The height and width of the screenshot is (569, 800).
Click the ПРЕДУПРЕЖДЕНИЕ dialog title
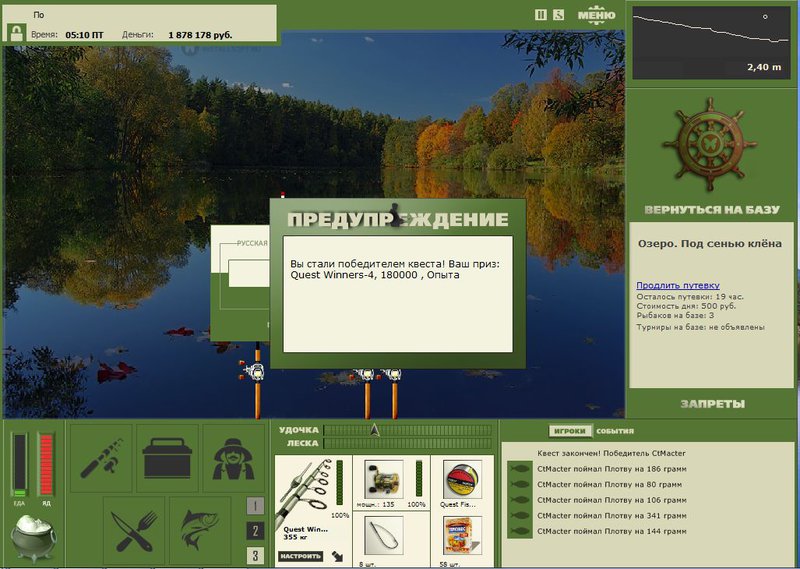pos(397,219)
